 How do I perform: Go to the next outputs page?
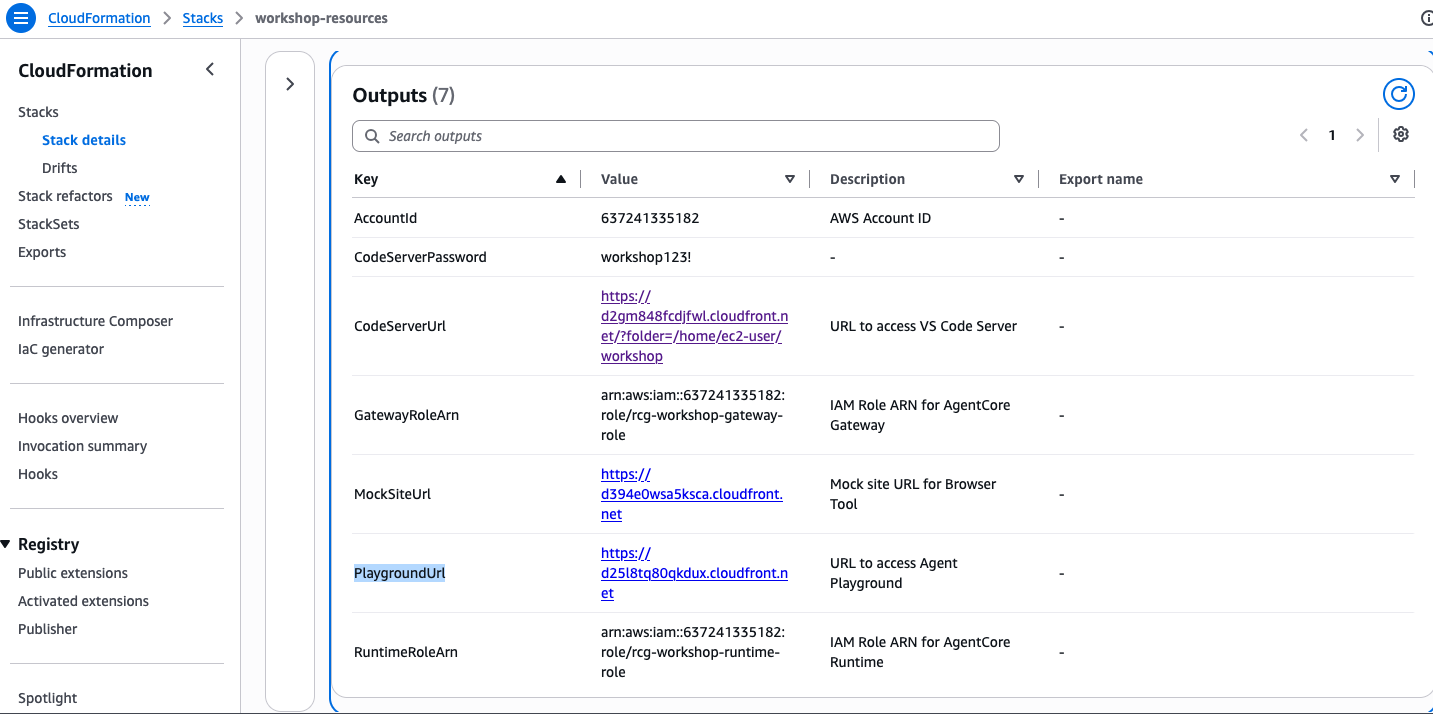click(1359, 135)
